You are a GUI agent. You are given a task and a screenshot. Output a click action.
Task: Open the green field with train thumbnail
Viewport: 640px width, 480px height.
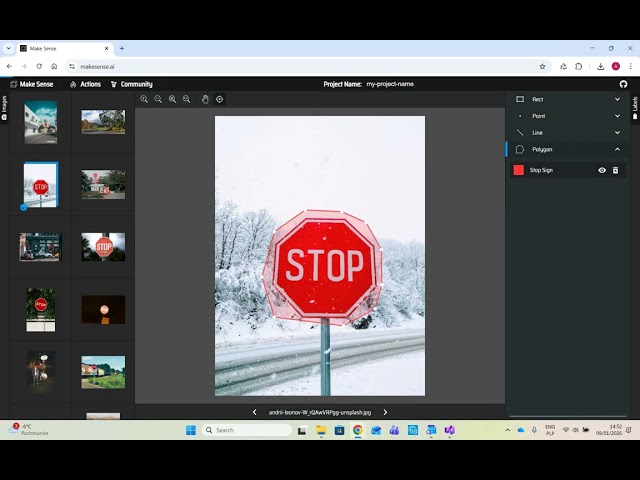click(x=103, y=372)
